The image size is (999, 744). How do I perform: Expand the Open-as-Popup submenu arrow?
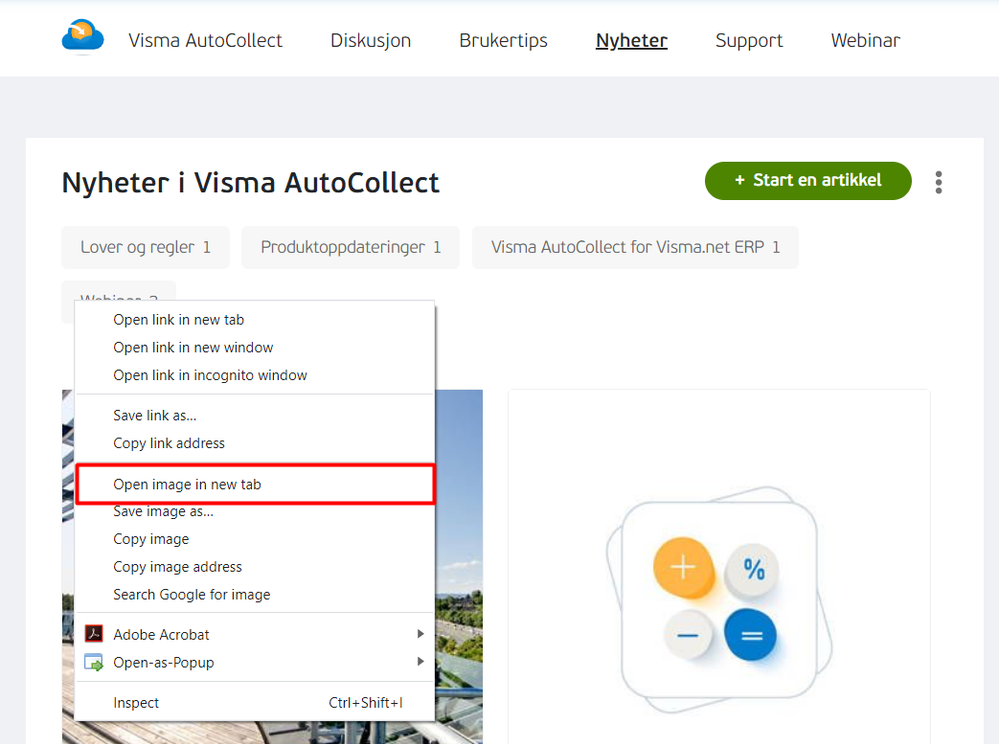pyautogui.click(x=420, y=662)
